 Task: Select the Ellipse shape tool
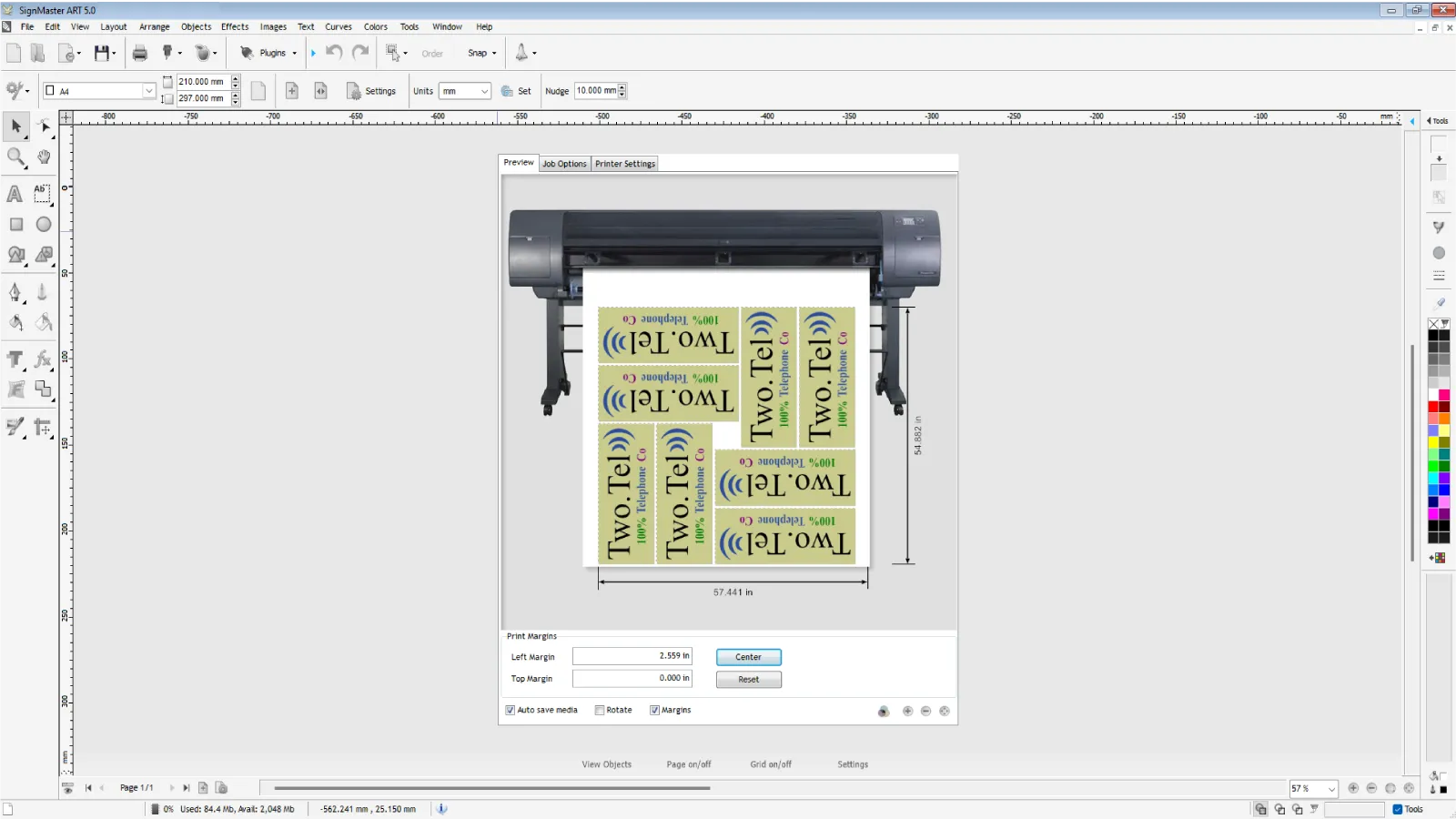click(x=44, y=224)
